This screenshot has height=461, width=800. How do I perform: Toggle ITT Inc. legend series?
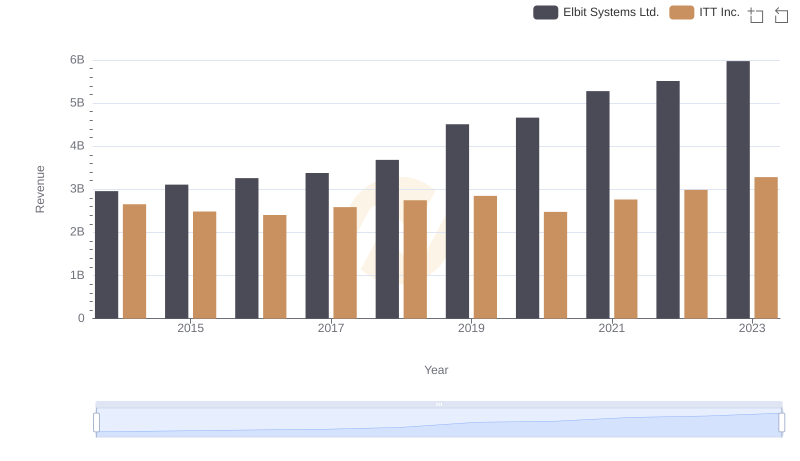705,12
